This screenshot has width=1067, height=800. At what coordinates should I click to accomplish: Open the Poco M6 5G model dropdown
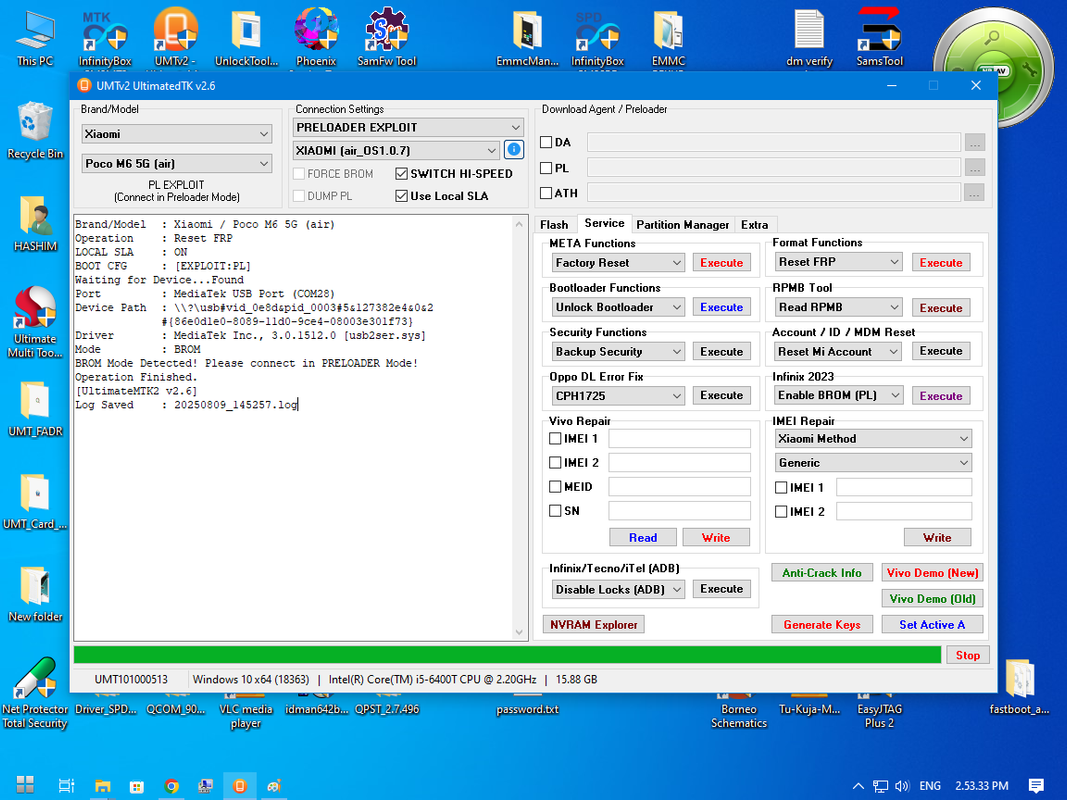pyautogui.click(x=176, y=163)
